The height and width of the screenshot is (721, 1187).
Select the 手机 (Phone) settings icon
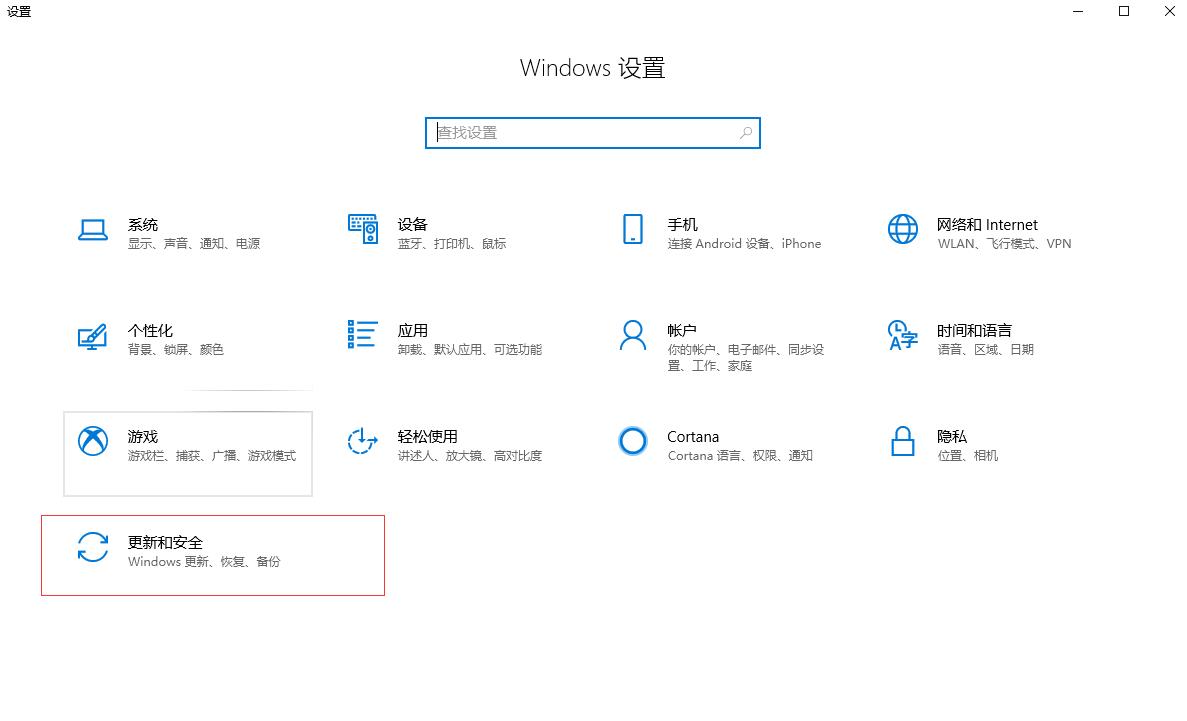(632, 230)
